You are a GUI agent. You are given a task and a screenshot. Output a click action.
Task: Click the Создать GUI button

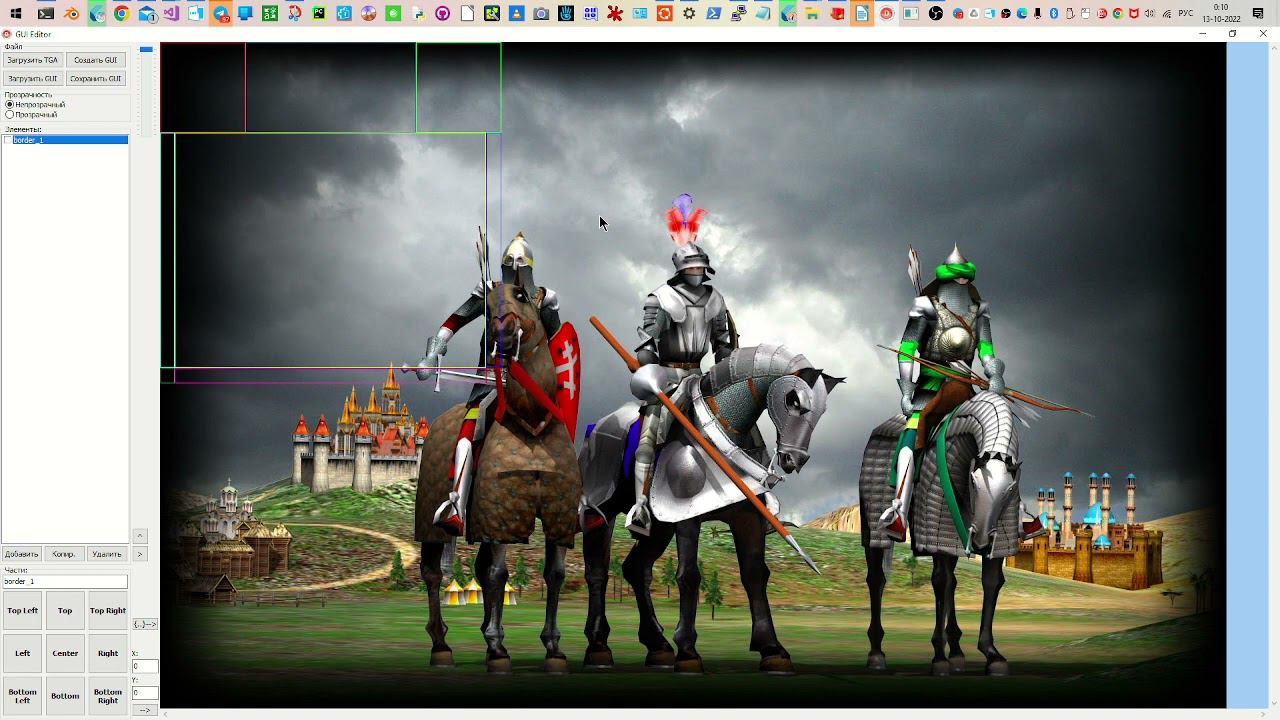point(96,60)
